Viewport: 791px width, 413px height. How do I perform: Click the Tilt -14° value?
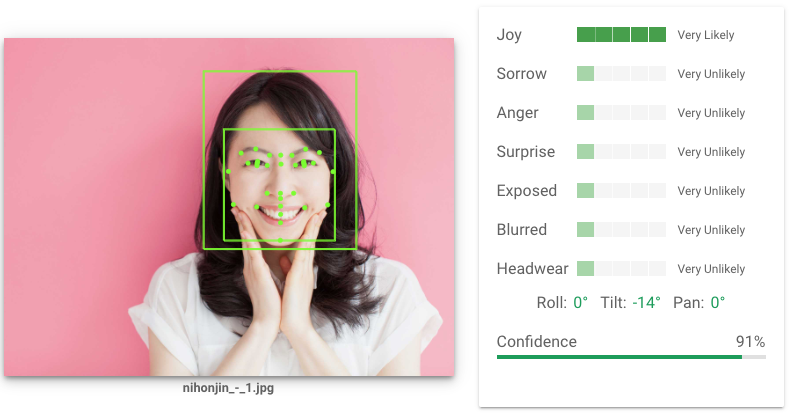point(646,303)
